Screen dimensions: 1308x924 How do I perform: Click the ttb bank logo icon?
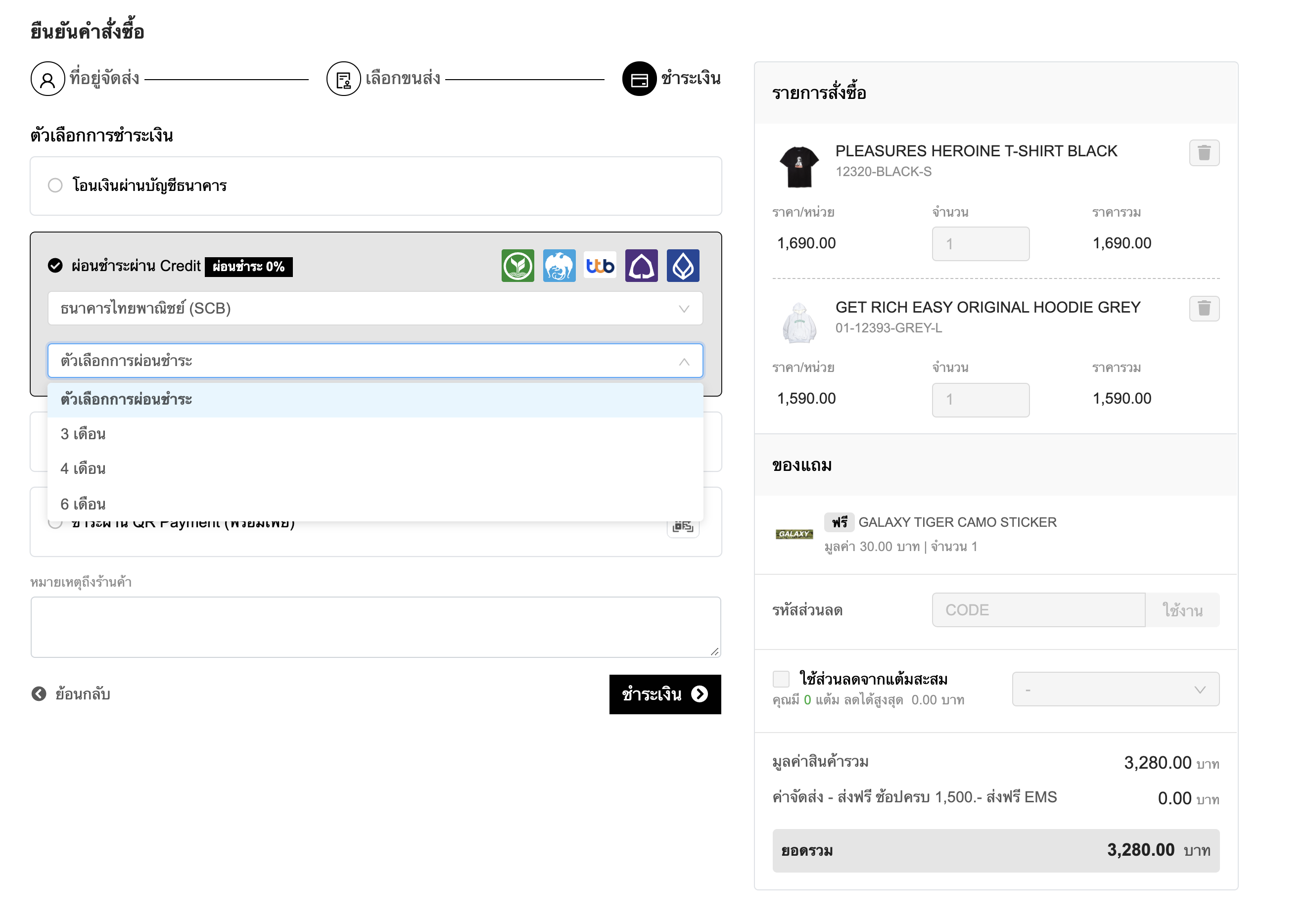pos(600,266)
